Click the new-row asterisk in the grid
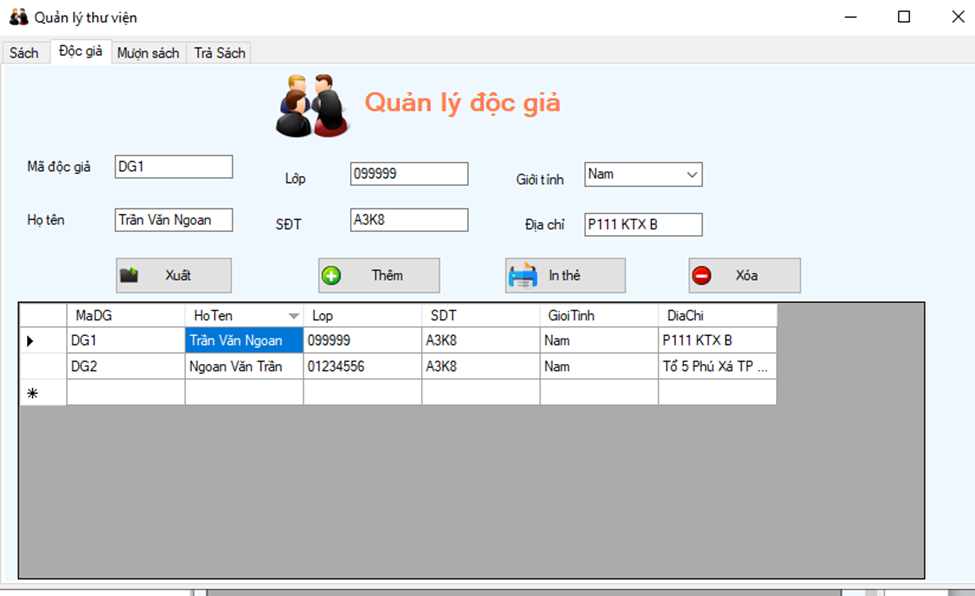The image size is (975, 596). point(31,392)
